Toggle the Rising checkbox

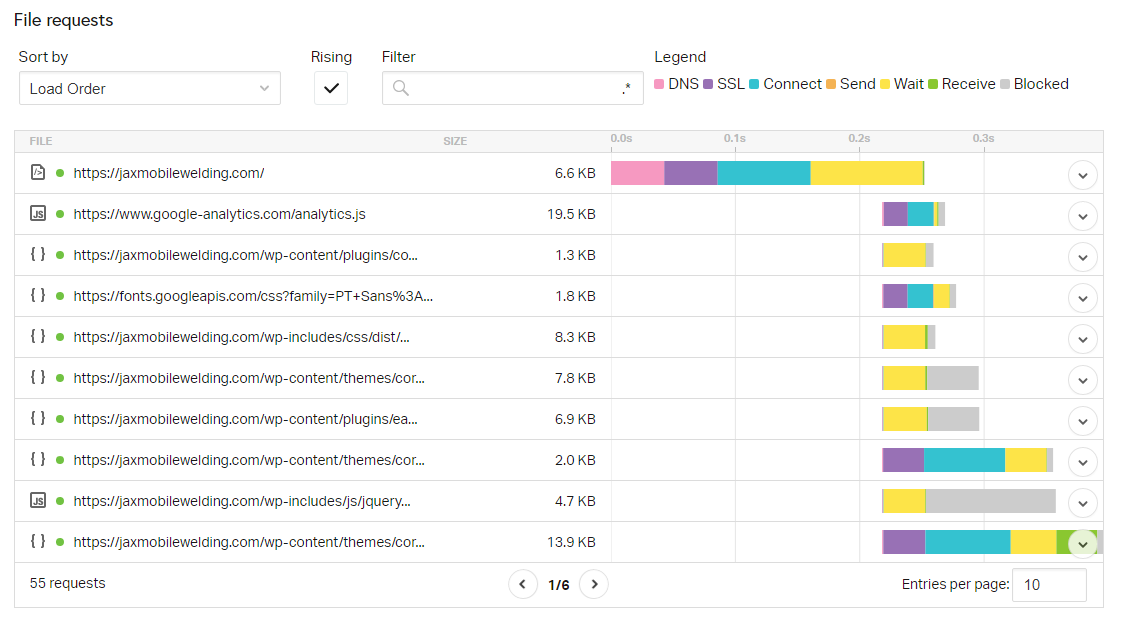(x=331, y=89)
